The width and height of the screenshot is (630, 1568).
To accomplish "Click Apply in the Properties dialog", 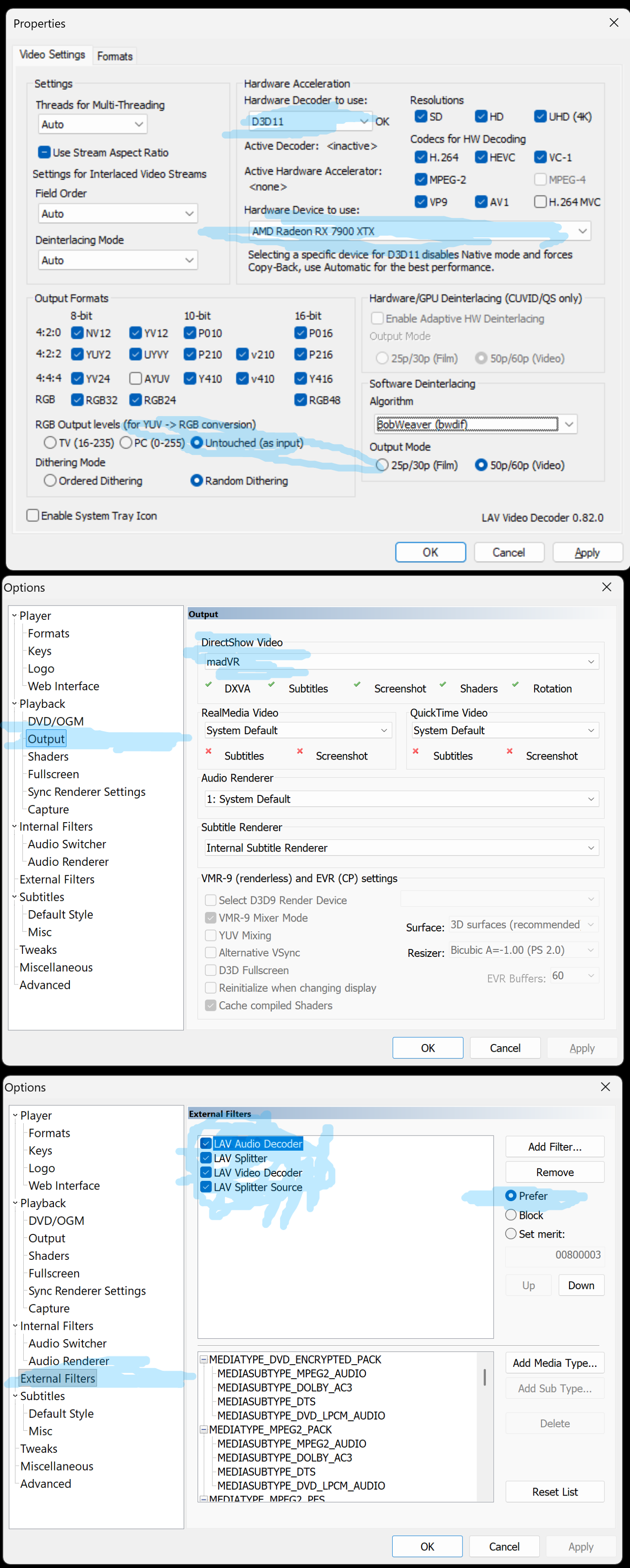I will pyautogui.click(x=587, y=552).
